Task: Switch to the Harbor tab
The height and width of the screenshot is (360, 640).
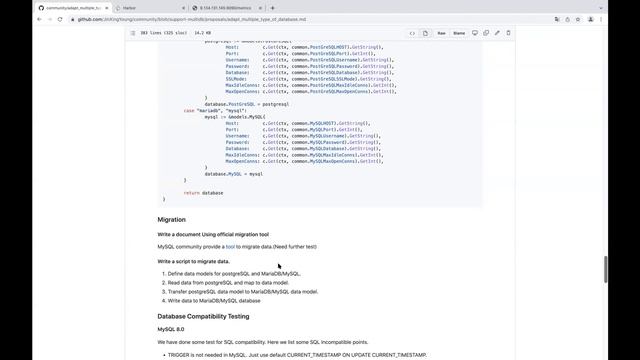Action: tap(149, 8)
